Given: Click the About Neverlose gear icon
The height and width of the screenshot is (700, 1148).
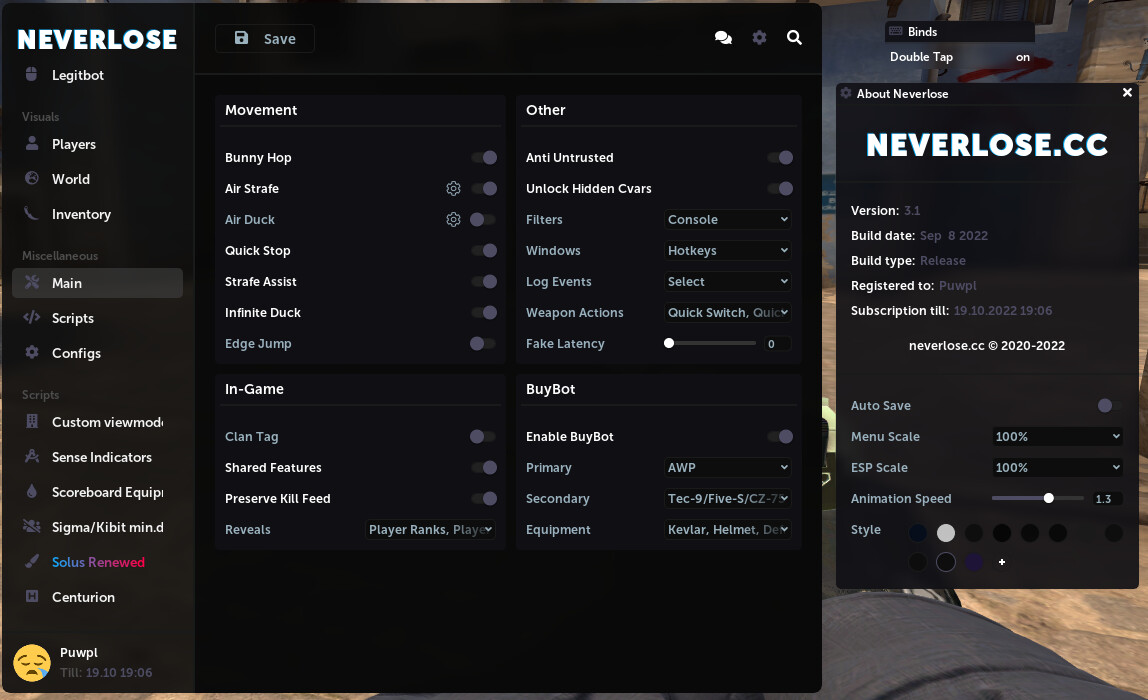Looking at the screenshot, I should click(846, 93).
